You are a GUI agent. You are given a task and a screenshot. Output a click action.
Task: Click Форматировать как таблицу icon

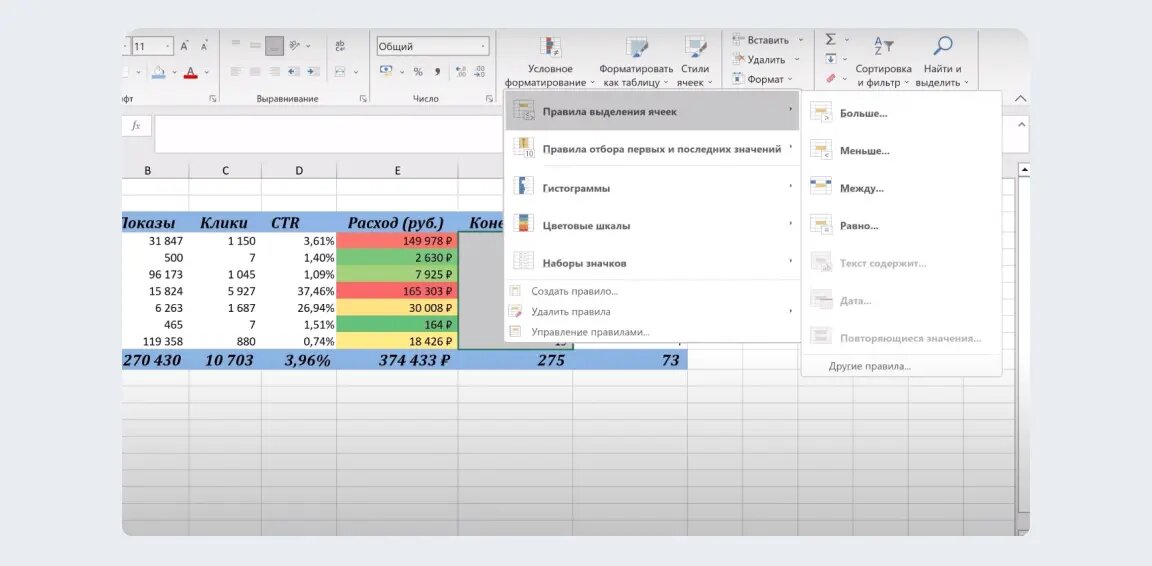coord(636,48)
